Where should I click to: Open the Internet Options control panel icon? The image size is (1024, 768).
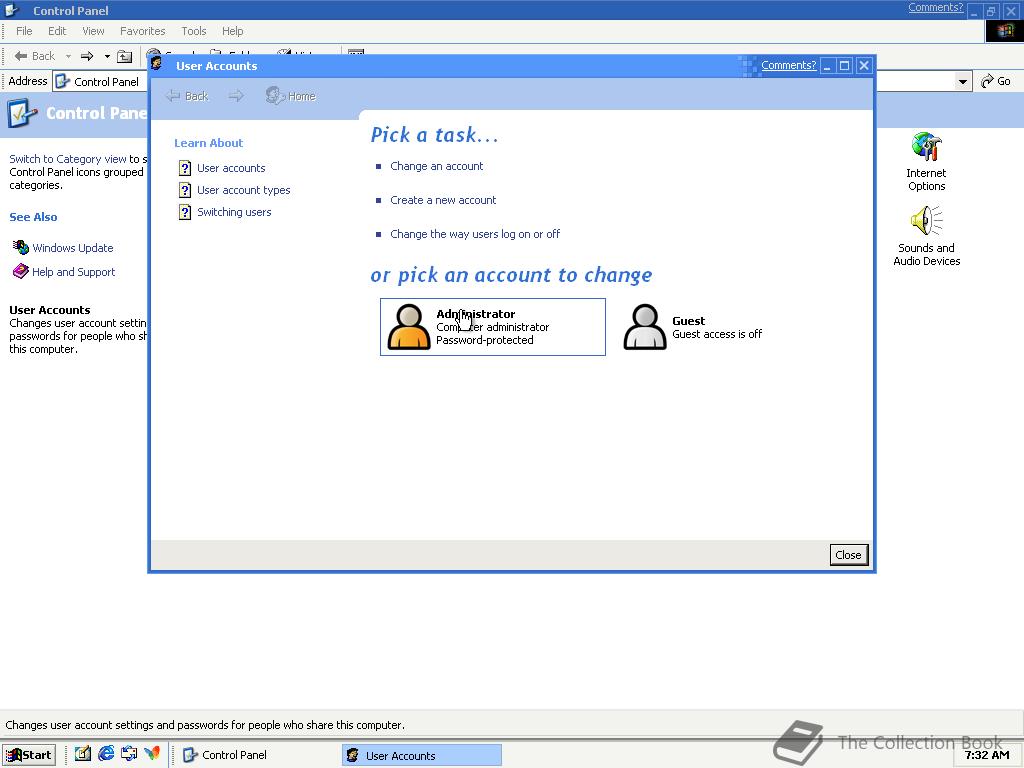coord(926,162)
